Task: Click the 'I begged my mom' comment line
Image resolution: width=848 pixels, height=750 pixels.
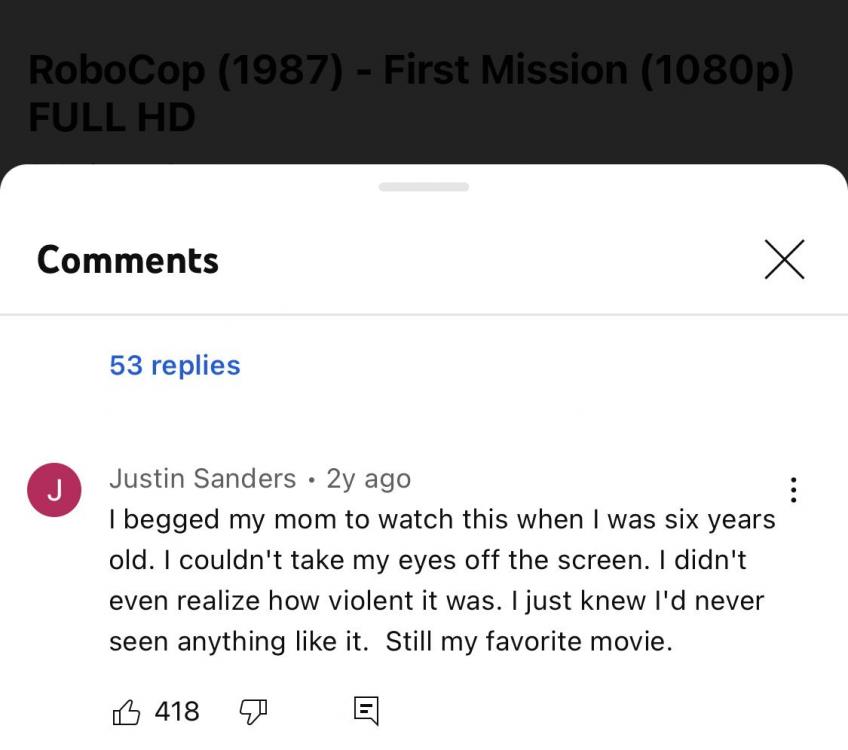Action: 442,520
